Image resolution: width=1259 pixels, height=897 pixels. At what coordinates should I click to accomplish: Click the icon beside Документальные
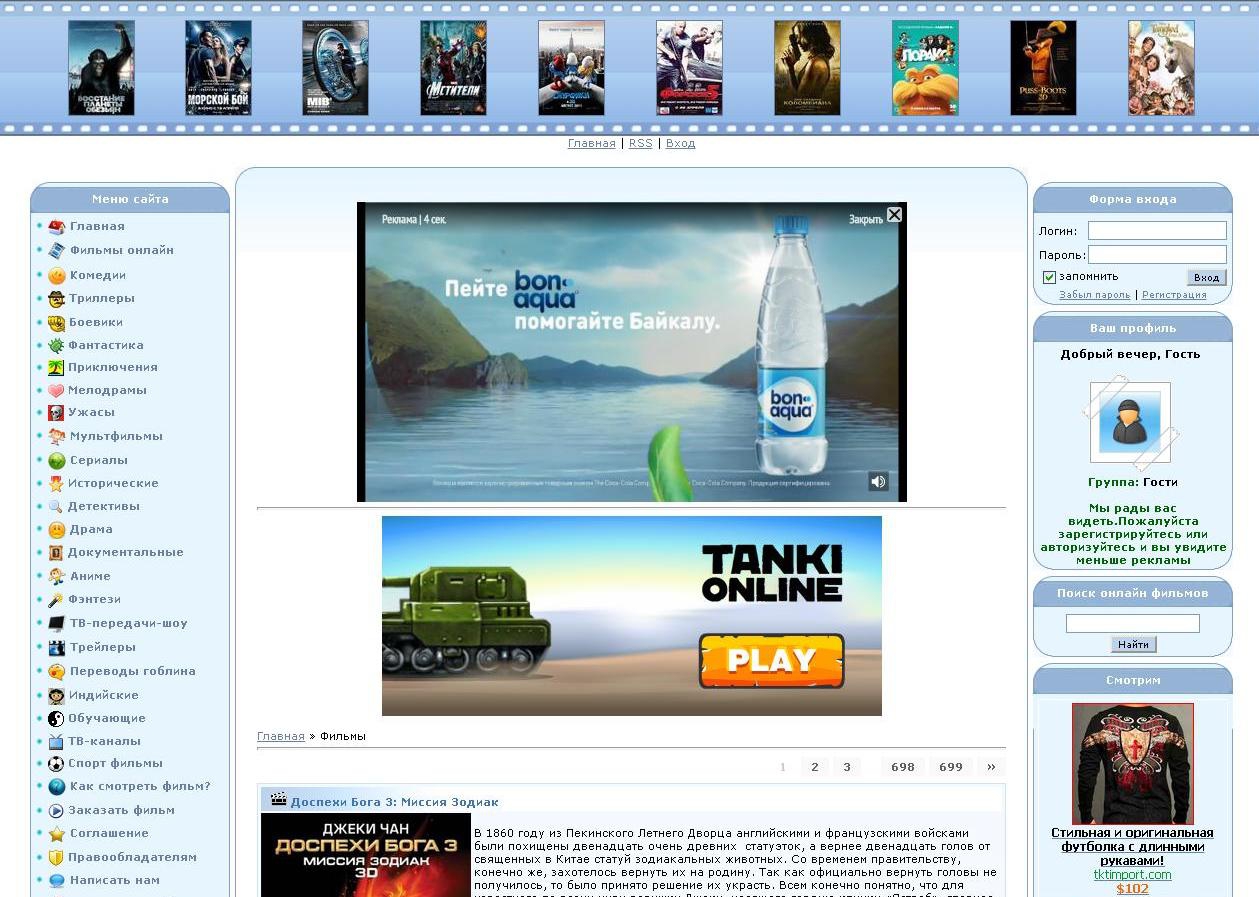(x=56, y=553)
